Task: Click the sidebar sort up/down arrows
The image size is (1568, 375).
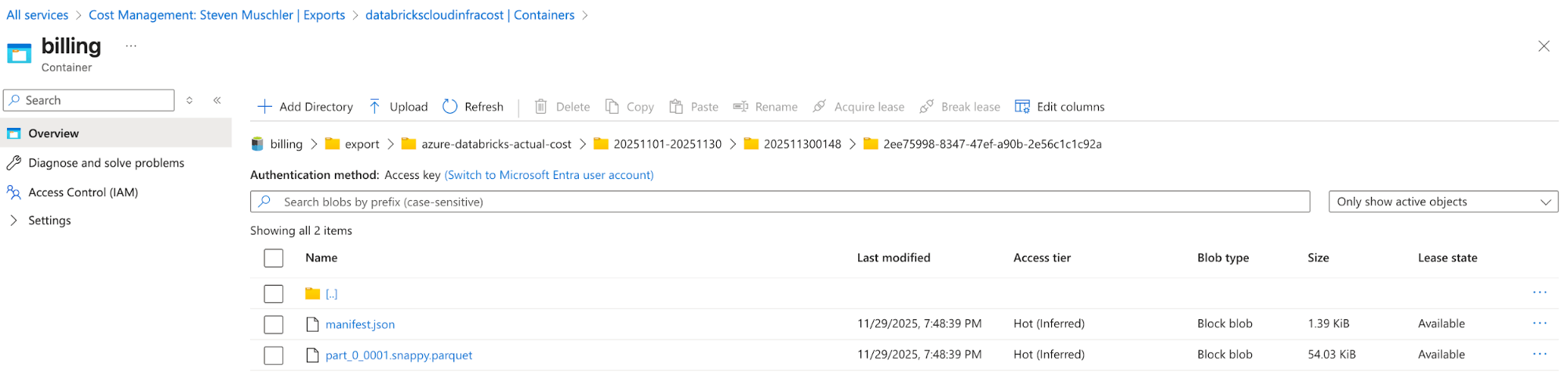Action: pos(190,100)
